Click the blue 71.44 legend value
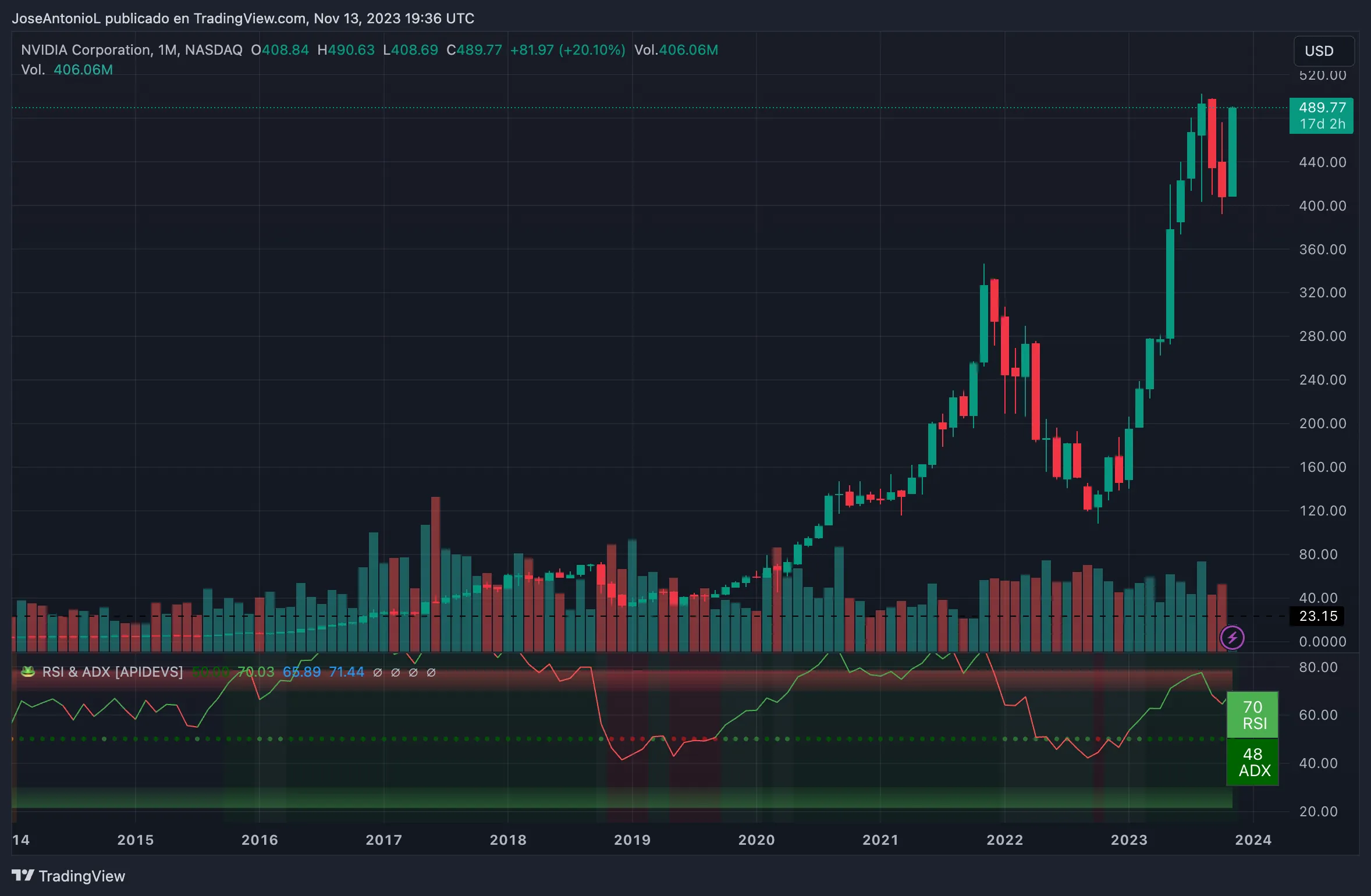This screenshot has height=896, width=1371. click(346, 672)
